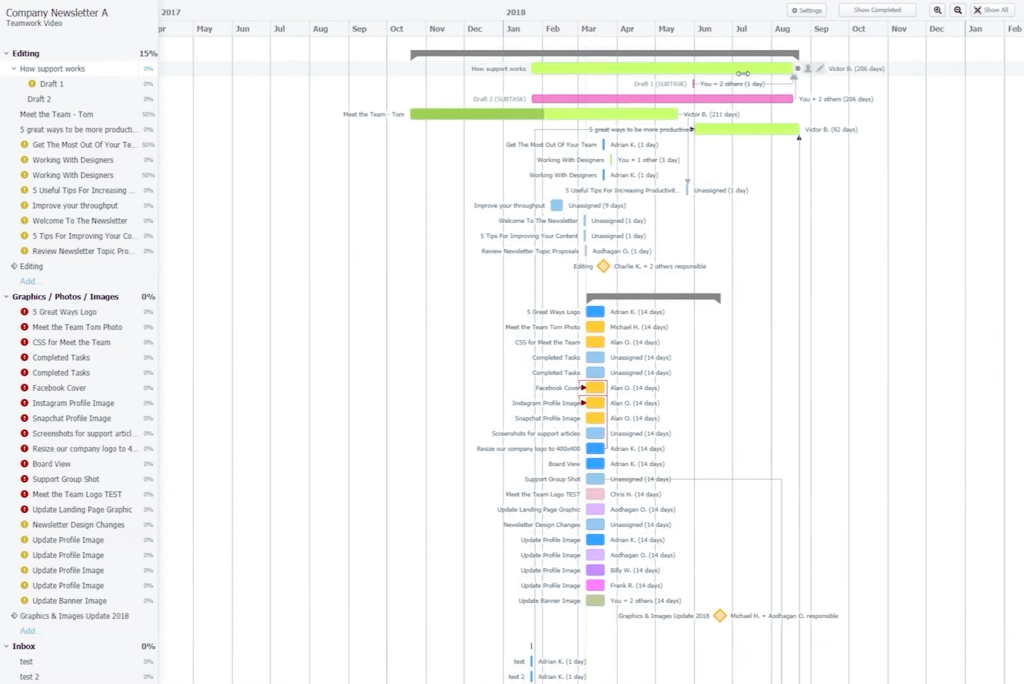Click red status icon of Update Landing Page Graphic
Screen dimensions: 1024x684
pyautogui.click(x=24, y=510)
